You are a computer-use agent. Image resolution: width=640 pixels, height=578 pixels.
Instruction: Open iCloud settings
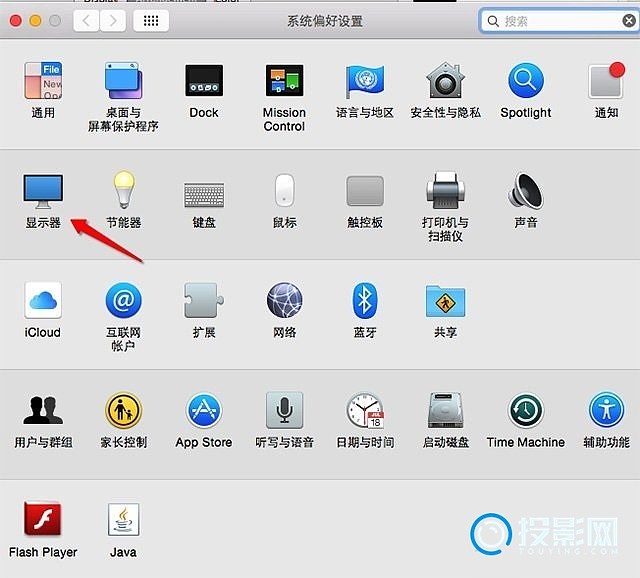coord(43,300)
